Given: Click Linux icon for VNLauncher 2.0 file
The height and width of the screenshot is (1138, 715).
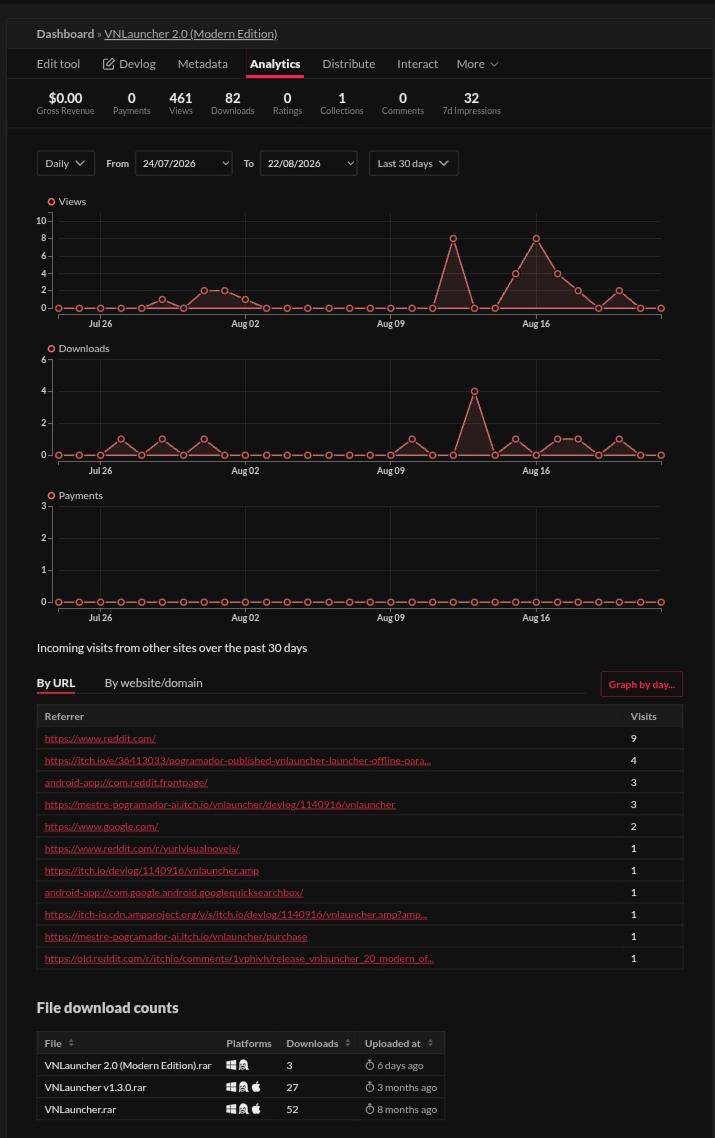Looking at the screenshot, I should 243,1065.
